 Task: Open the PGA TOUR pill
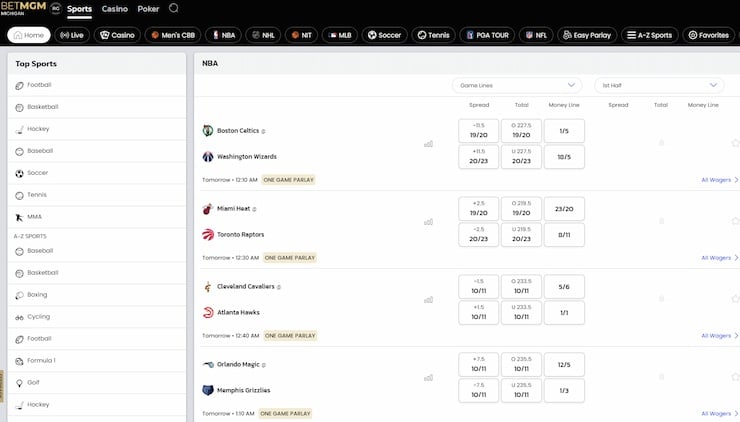click(x=488, y=35)
